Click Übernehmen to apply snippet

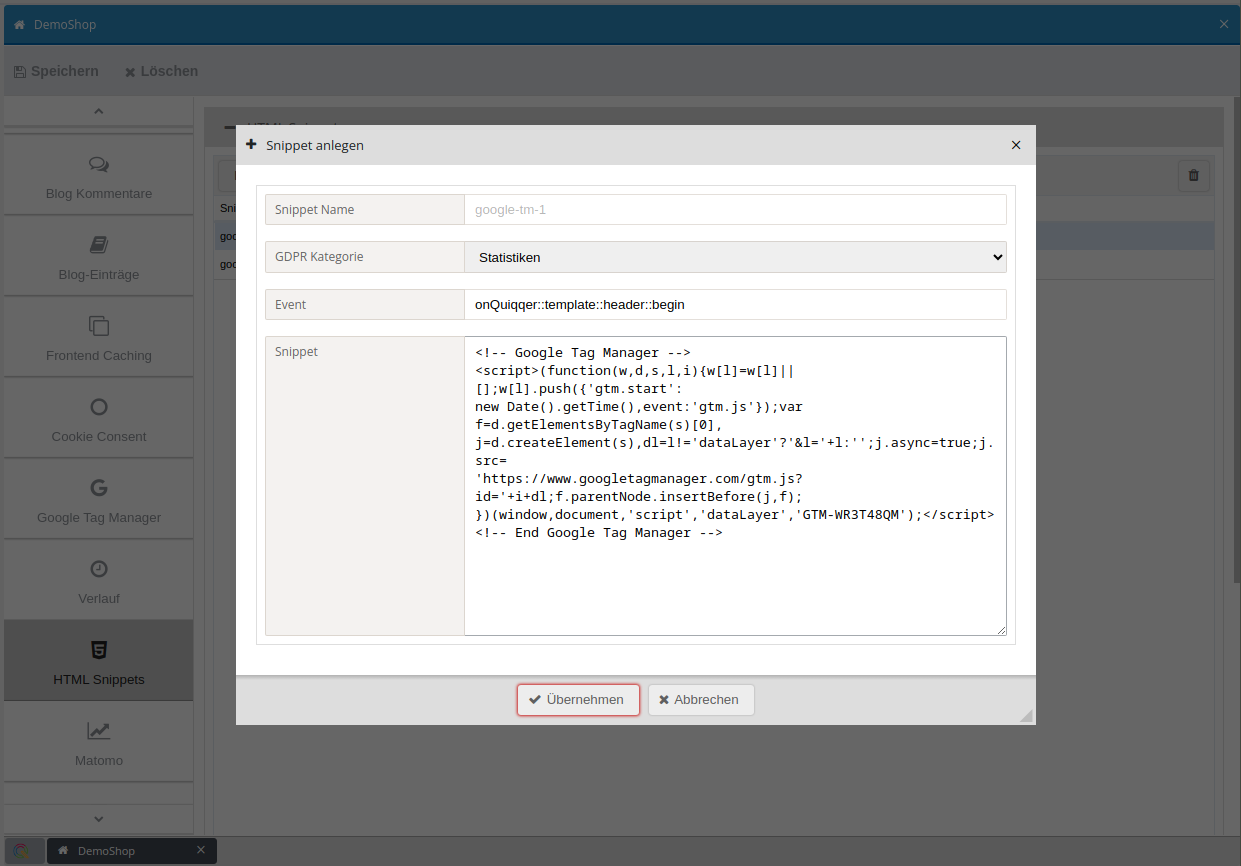tap(578, 700)
